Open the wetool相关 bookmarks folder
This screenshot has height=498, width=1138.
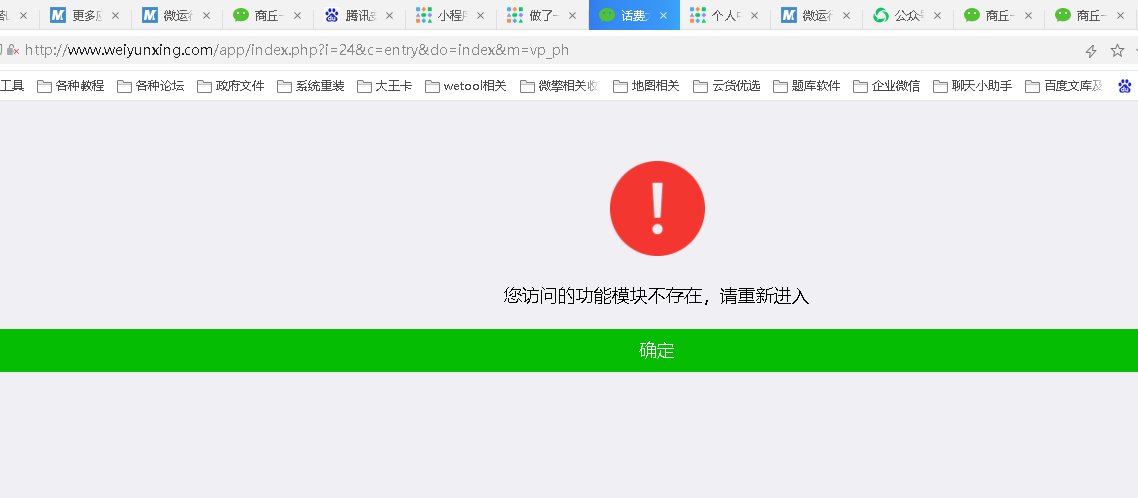click(466, 86)
